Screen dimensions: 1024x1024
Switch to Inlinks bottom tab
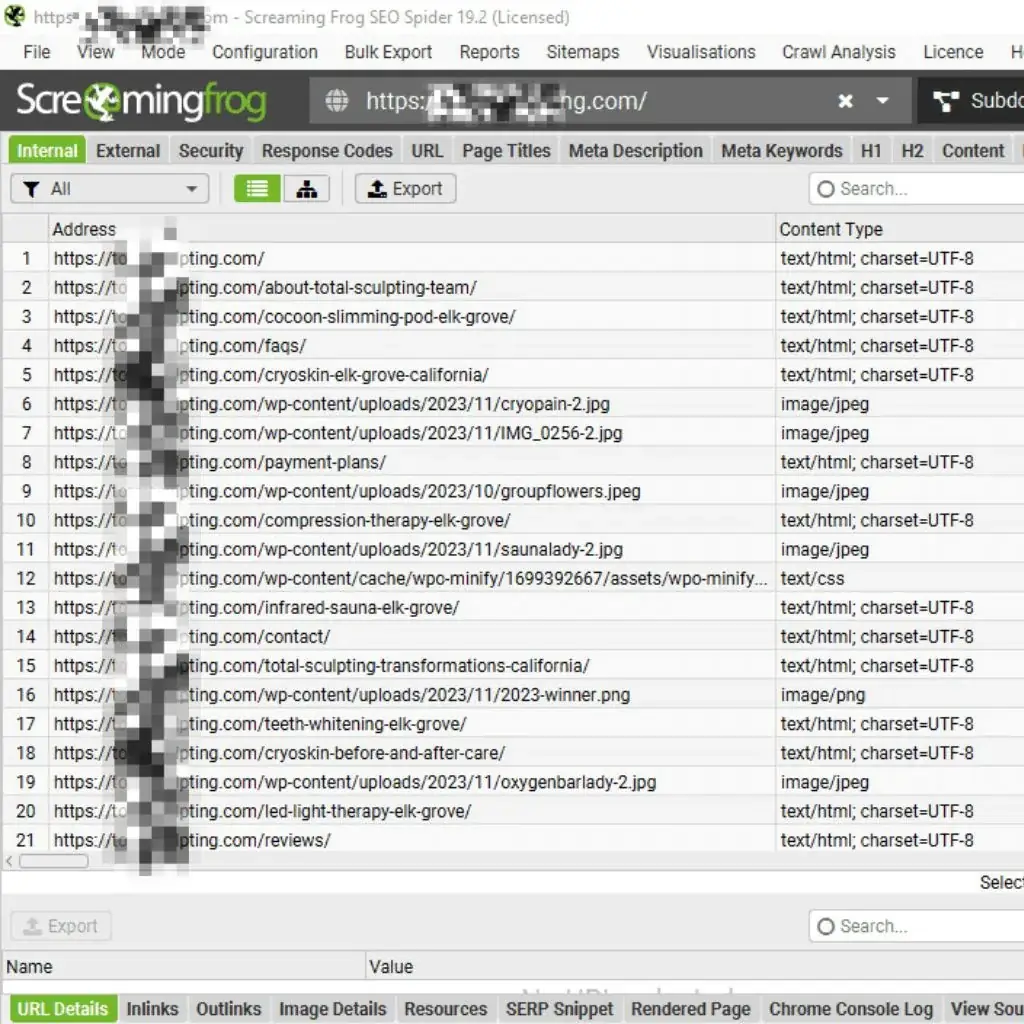coord(152,1009)
